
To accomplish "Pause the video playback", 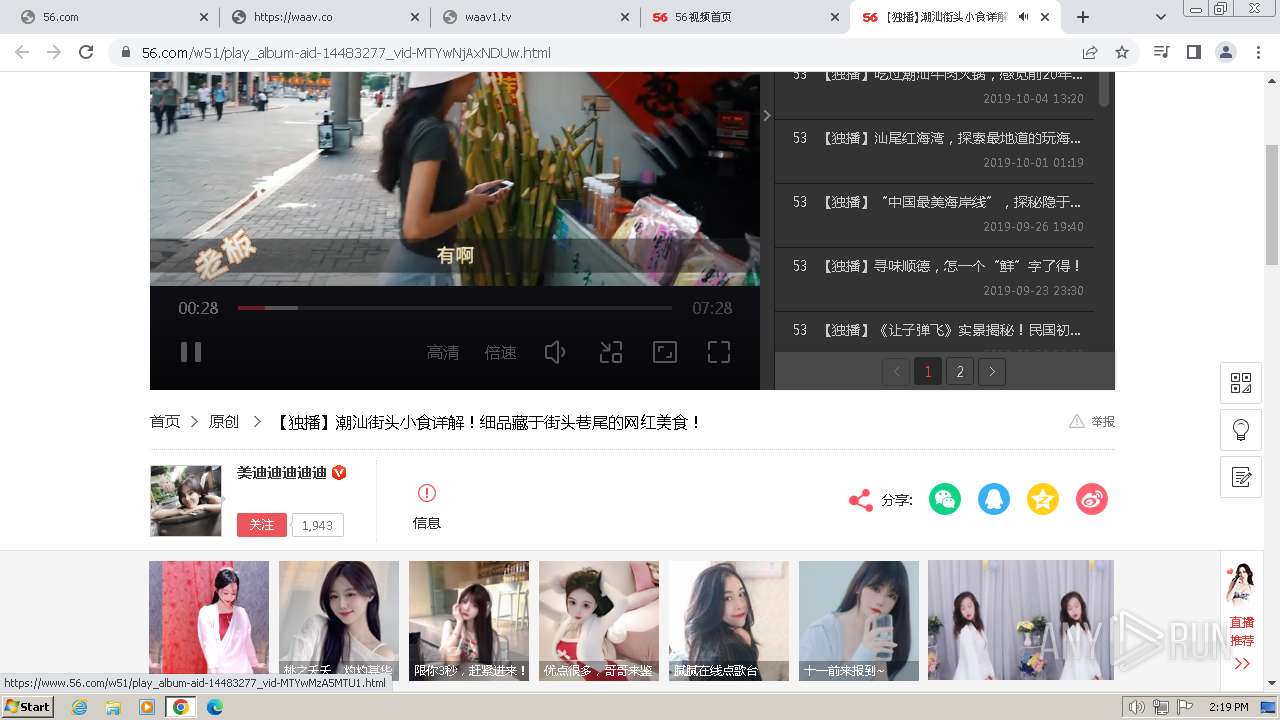I will (x=191, y=352).
